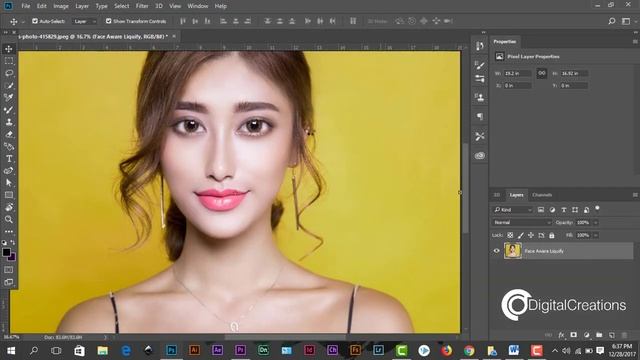Click the Properties panel tab
The height and width of the screenshot is (360, 640).
coord(504,42)
